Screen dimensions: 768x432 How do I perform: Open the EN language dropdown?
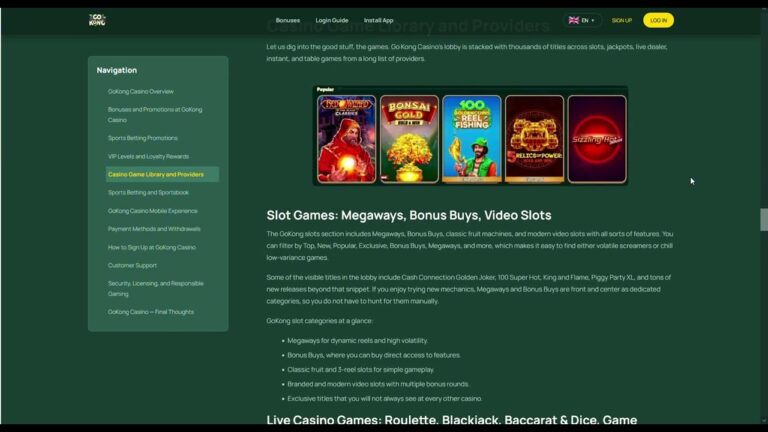coord(582,21)
